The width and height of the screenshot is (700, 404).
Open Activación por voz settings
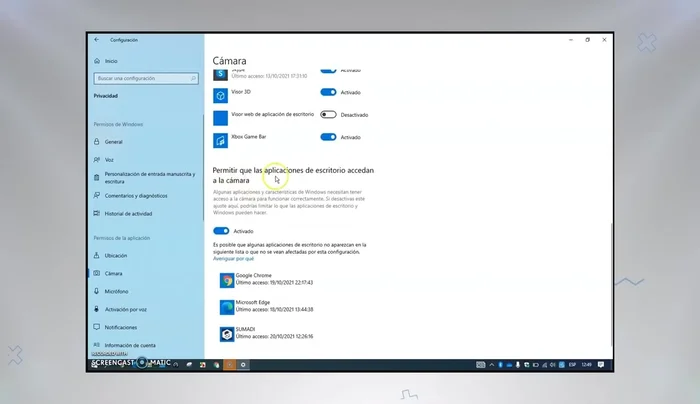pyautogui.click(x=126, y=309)
